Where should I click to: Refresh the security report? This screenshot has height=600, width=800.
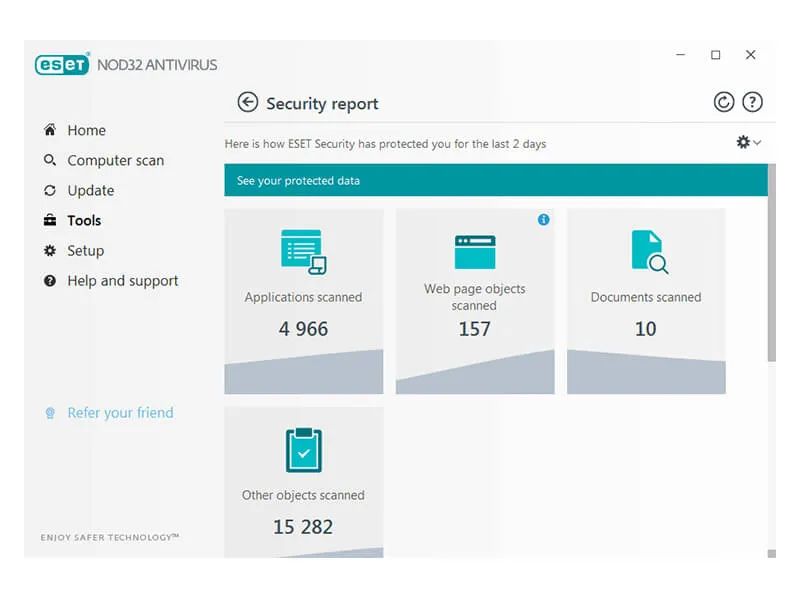coord(723,102)
